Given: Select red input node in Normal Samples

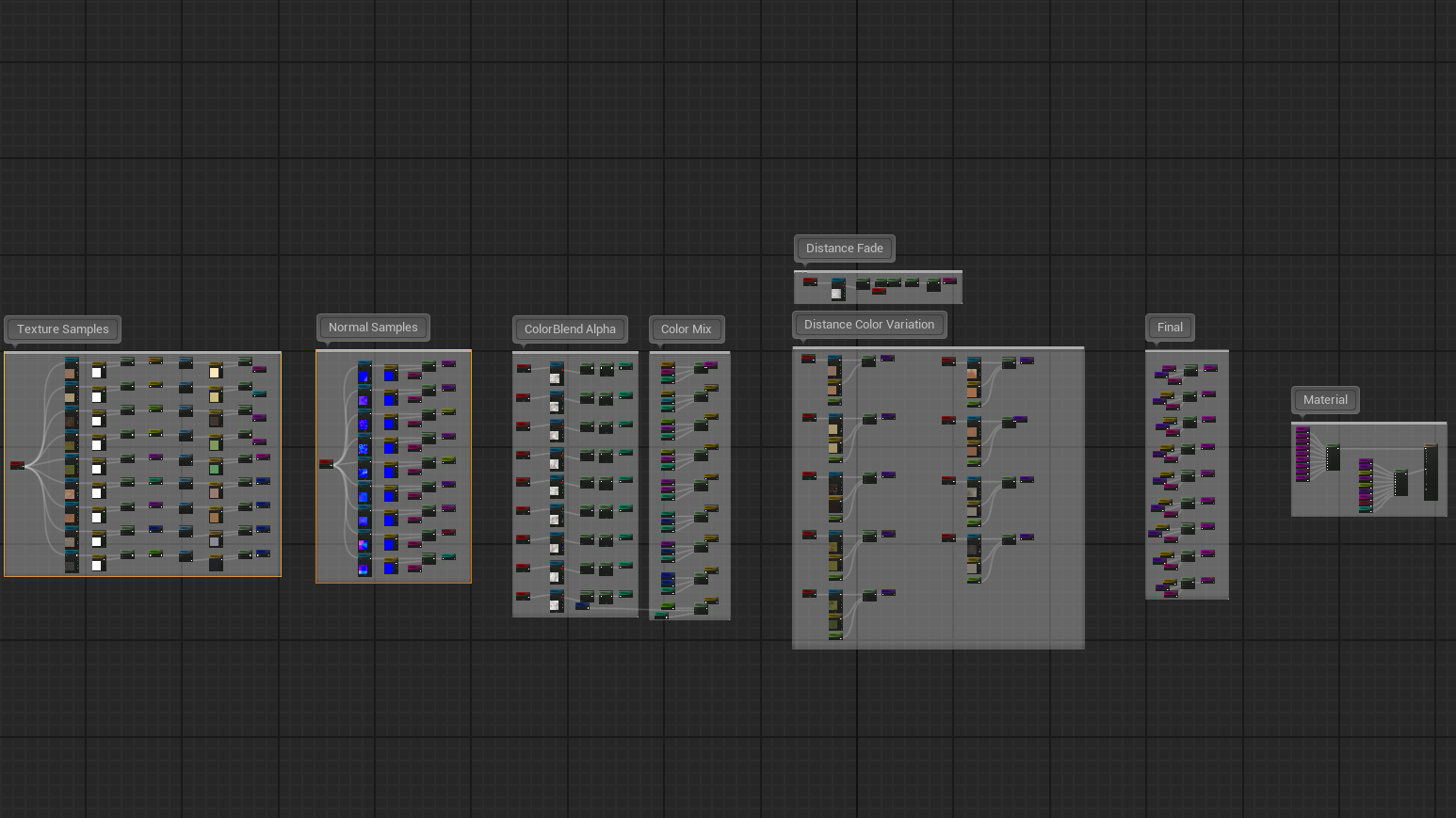Looking at the screenshot, I should [x=326, y=463].
